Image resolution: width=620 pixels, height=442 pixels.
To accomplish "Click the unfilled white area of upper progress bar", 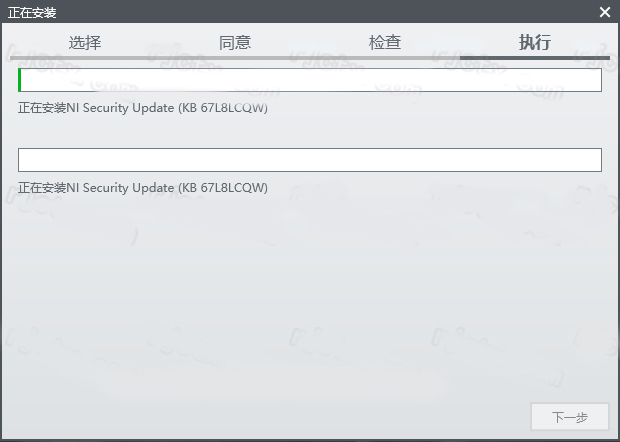I will tap(310, 80).
